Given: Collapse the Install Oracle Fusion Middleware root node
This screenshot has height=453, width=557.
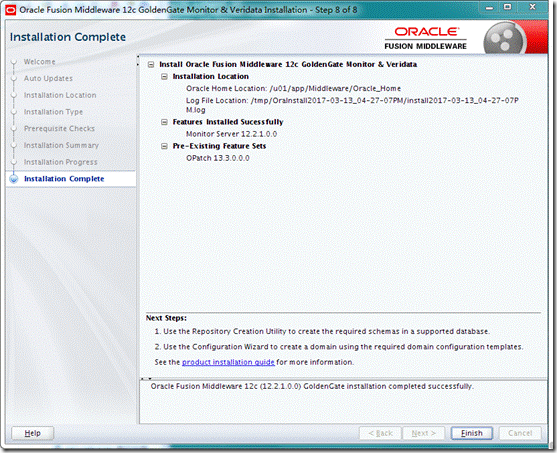Looking at the screenshot, I should 151,65.
